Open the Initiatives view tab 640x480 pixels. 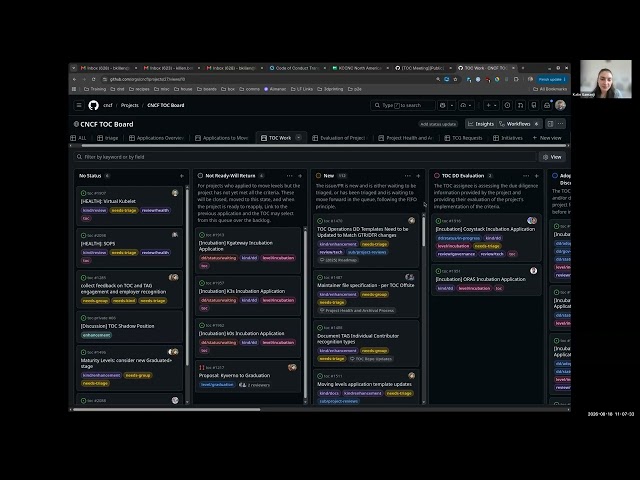(508, 138)
